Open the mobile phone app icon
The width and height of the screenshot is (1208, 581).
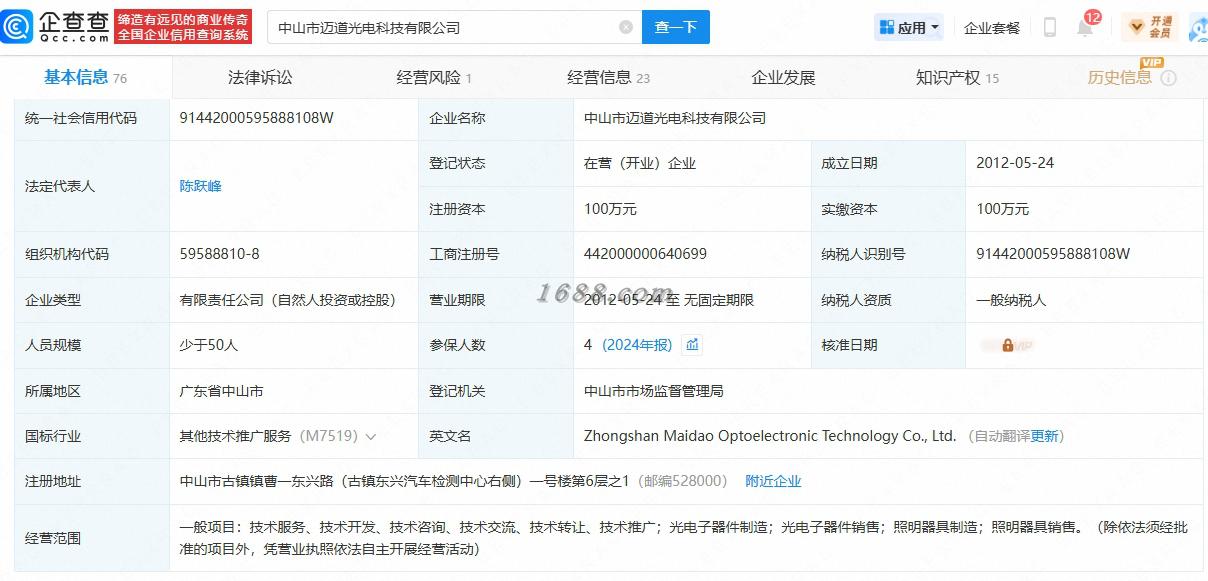coord(1049,27)
